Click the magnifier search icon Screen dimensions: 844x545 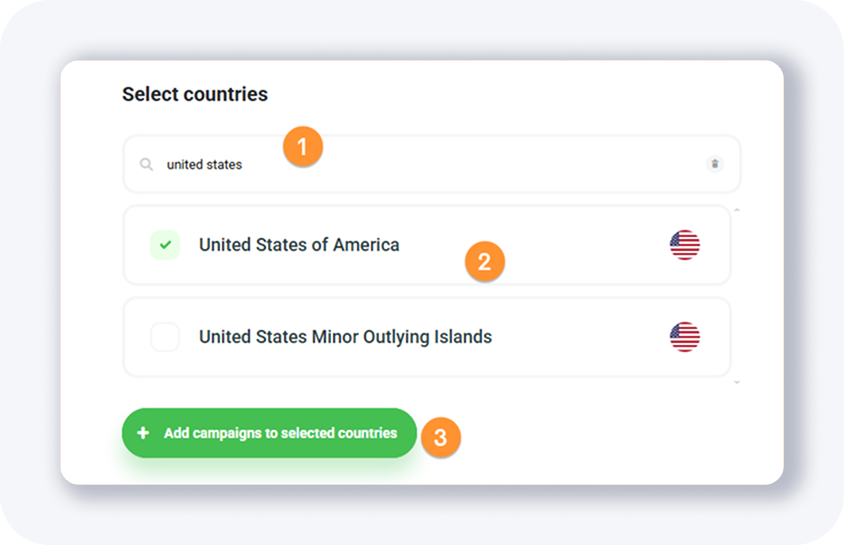146,164
